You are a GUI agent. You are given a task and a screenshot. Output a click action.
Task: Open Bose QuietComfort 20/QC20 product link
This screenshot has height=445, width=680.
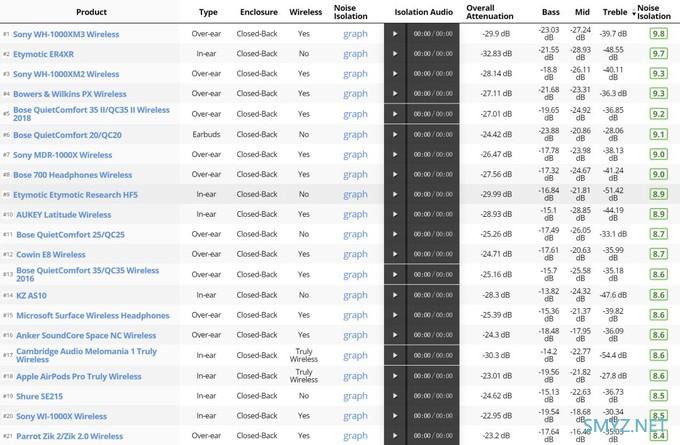pyautogui.click(x=67, y=135)
